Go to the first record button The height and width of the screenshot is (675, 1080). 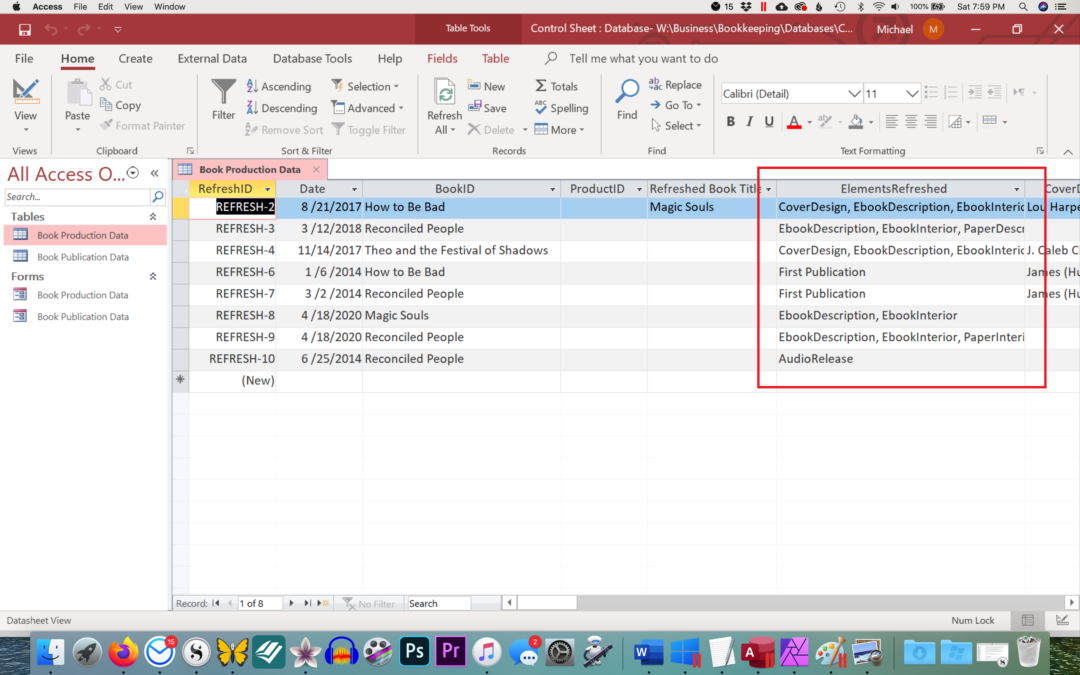tap(216, 603)
